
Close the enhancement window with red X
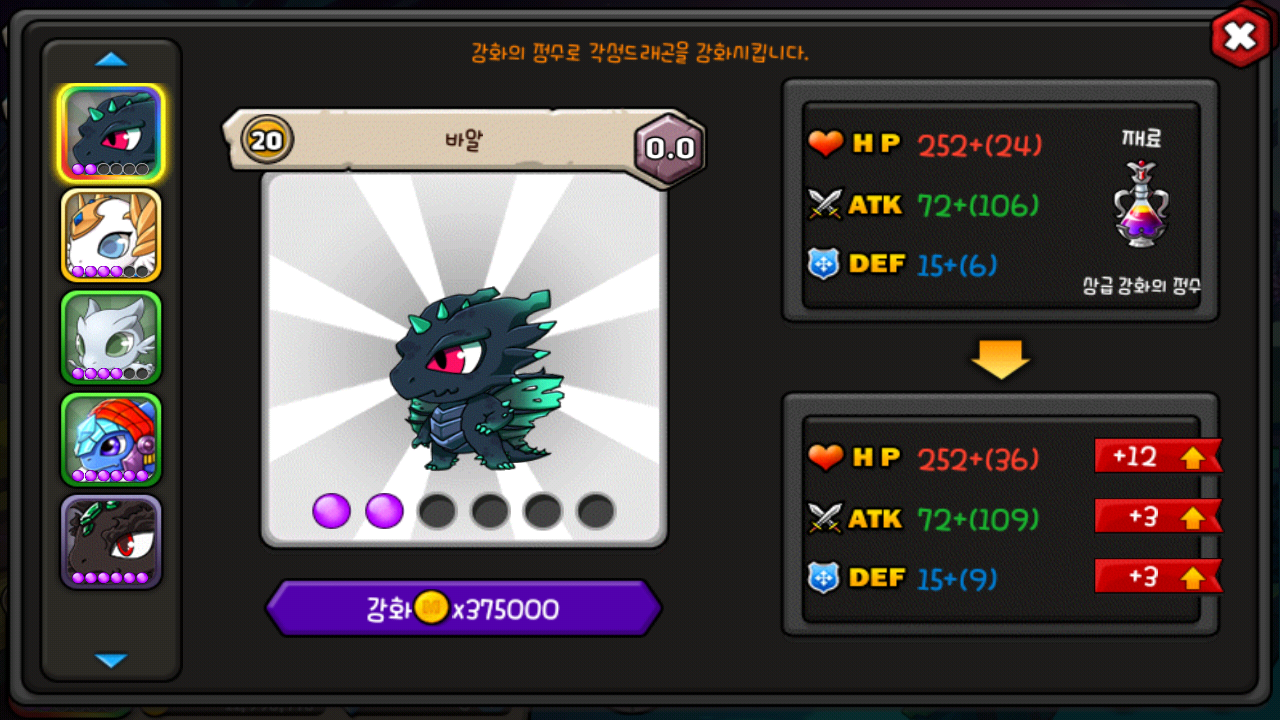[1240, 37]
